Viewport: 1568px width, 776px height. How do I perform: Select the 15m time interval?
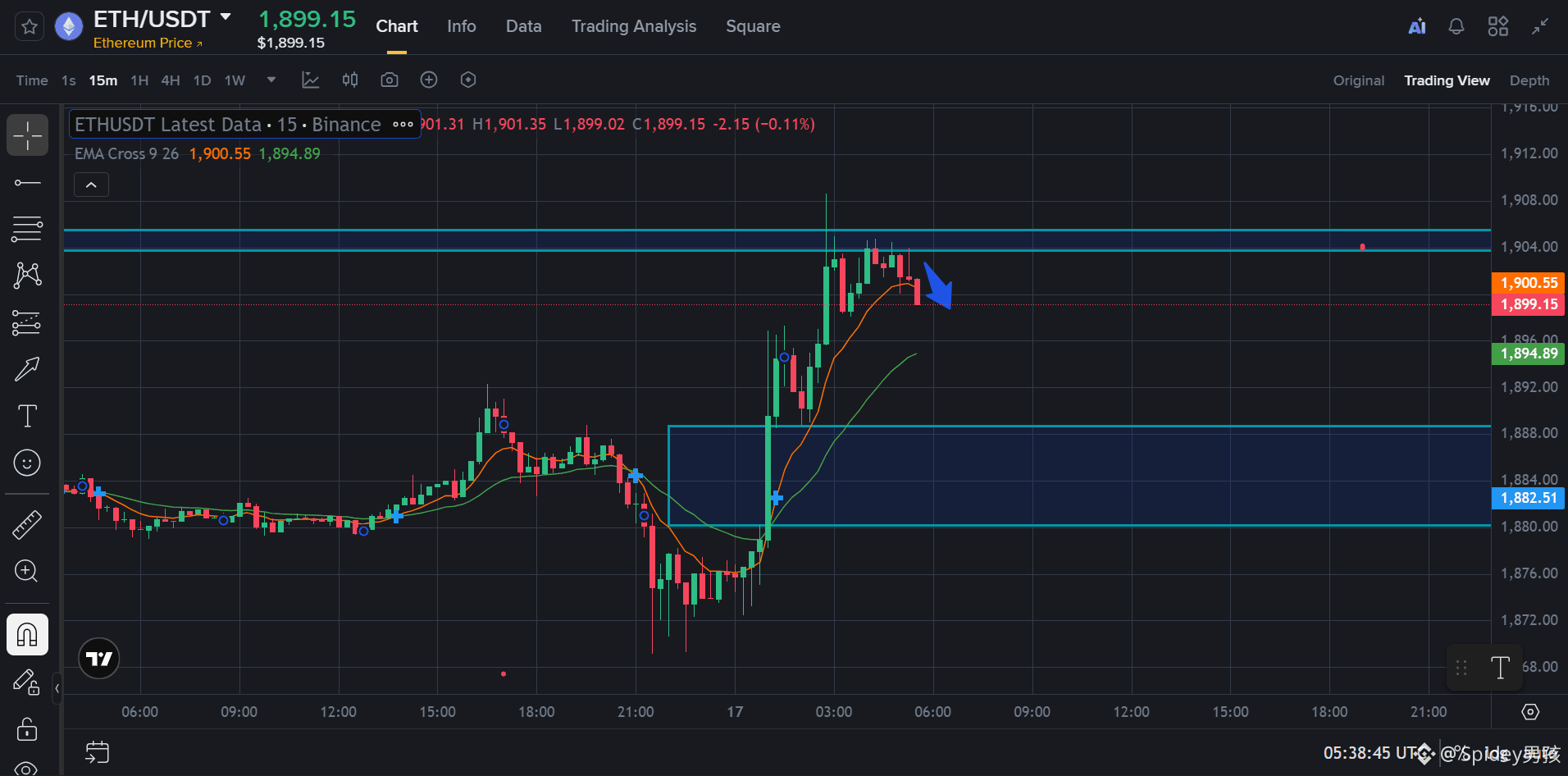point(103,80)
